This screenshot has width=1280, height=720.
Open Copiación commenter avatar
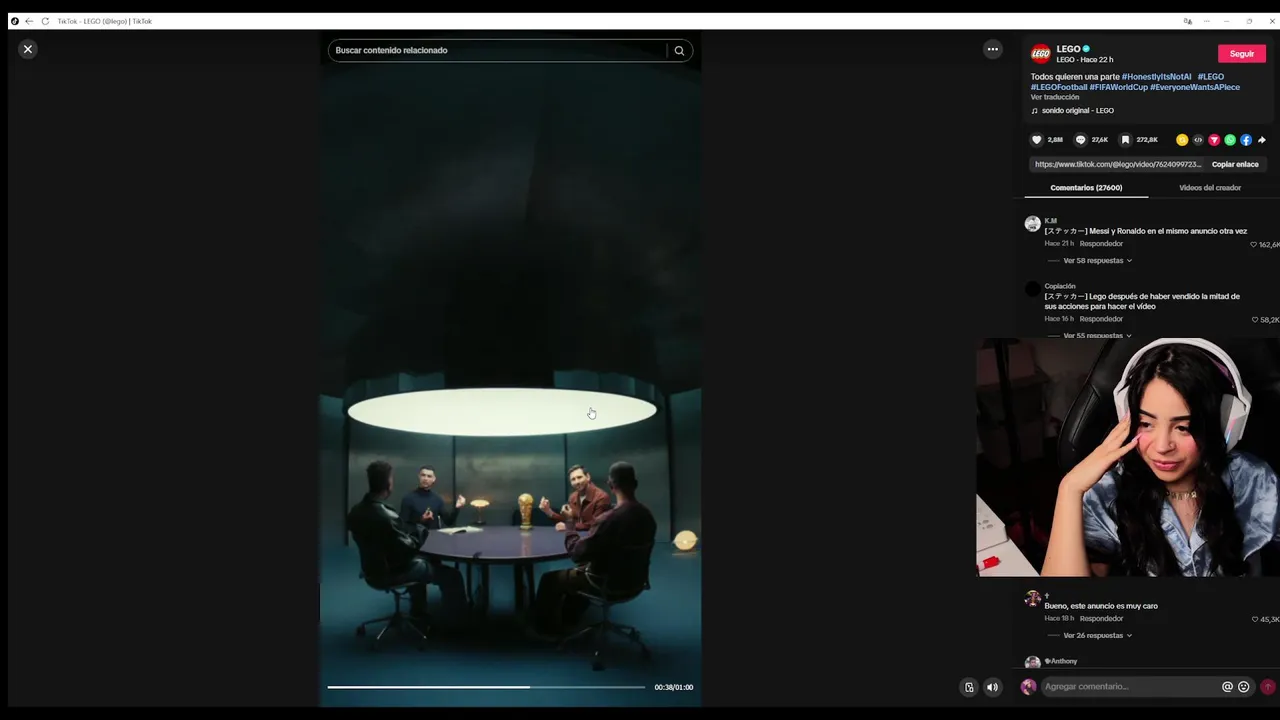pos(1032,290)
